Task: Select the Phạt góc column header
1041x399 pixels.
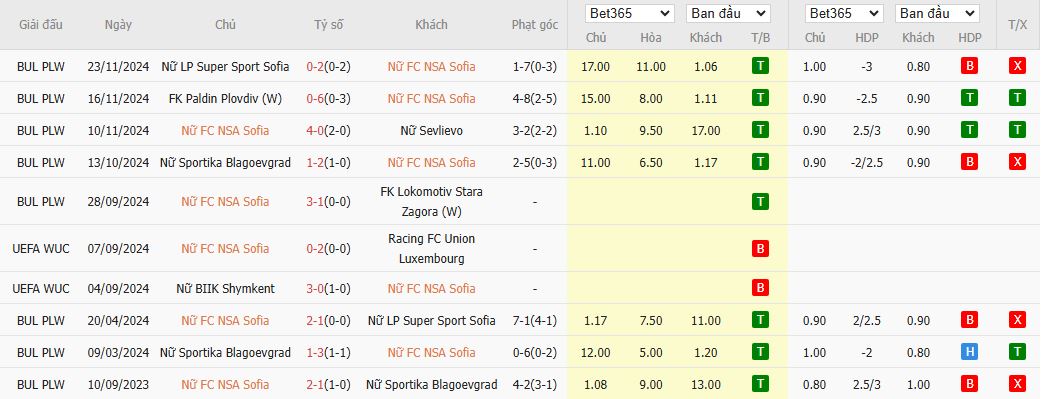Action: pyautogui.click(x=534, y=25)
